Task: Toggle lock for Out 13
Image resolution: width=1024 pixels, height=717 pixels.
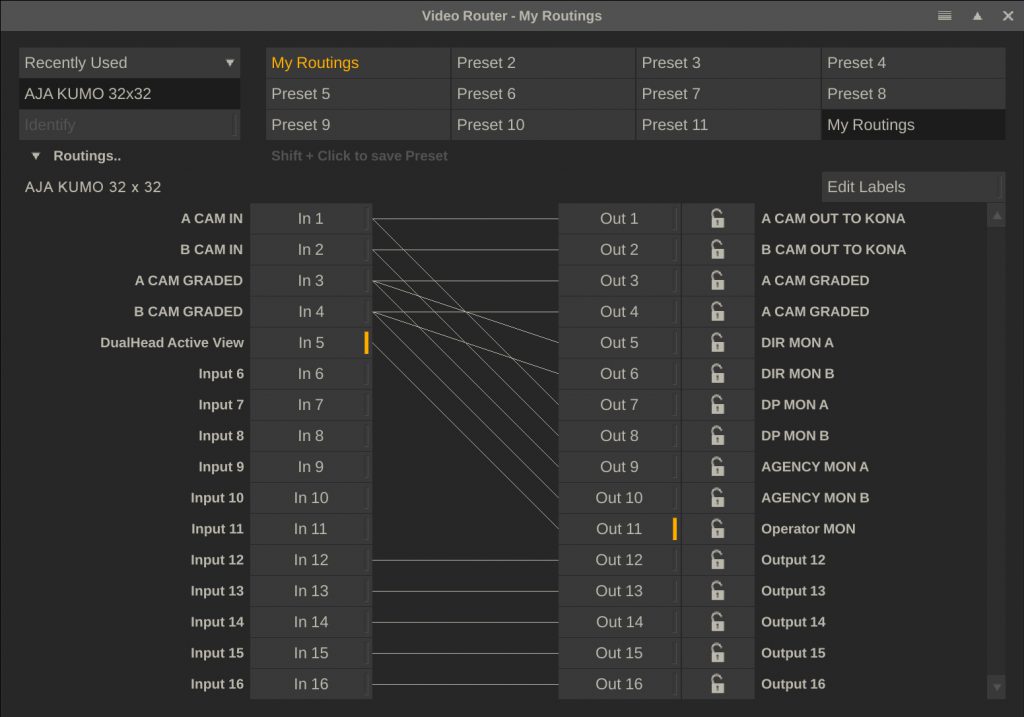Action: click(717, 590)
